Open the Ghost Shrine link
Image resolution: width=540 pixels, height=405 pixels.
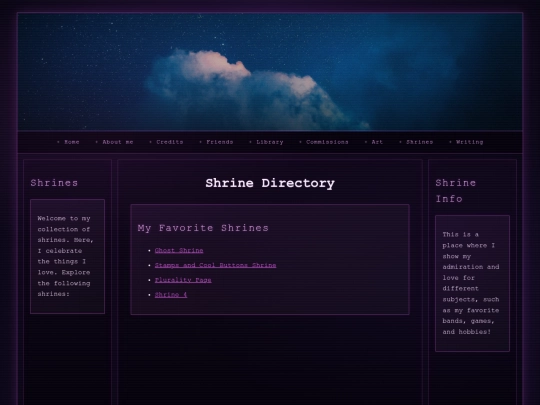[x=179, y=250]
